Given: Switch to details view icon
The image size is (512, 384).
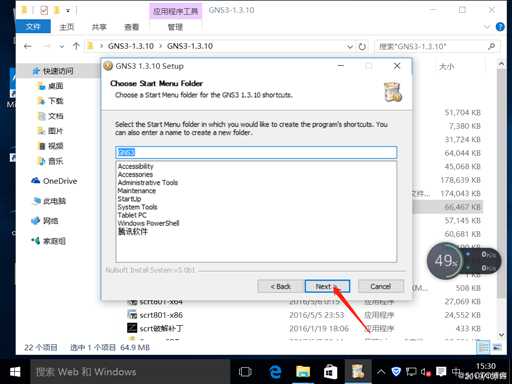Looking at the screenshot, I should pyautogui.click(x=483, y=347).
